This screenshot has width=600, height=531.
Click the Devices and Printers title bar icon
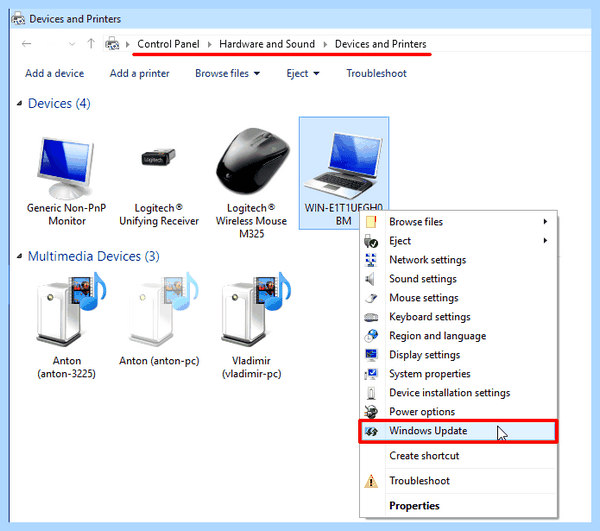click(x=18, y=18)
